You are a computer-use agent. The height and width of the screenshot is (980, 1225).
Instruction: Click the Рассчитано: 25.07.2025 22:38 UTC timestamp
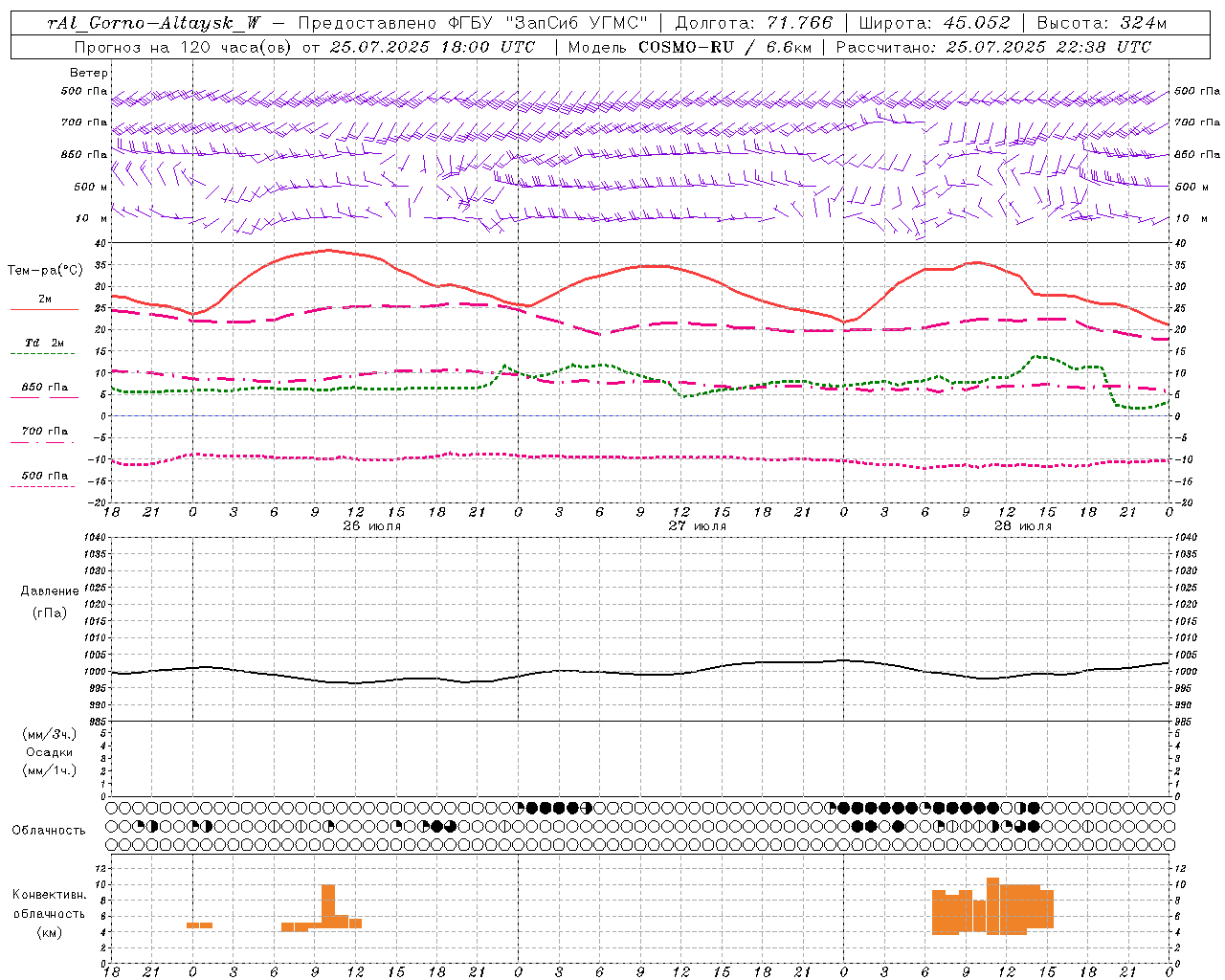coord(993,46)
